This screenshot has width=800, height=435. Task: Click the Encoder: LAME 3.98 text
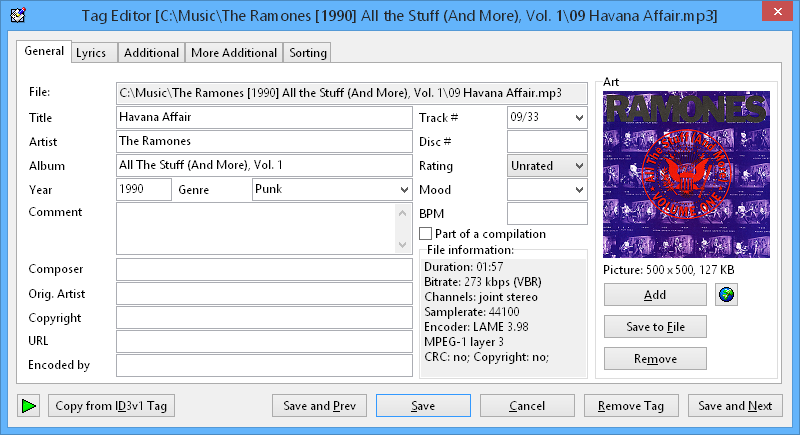tap(477, 326)
